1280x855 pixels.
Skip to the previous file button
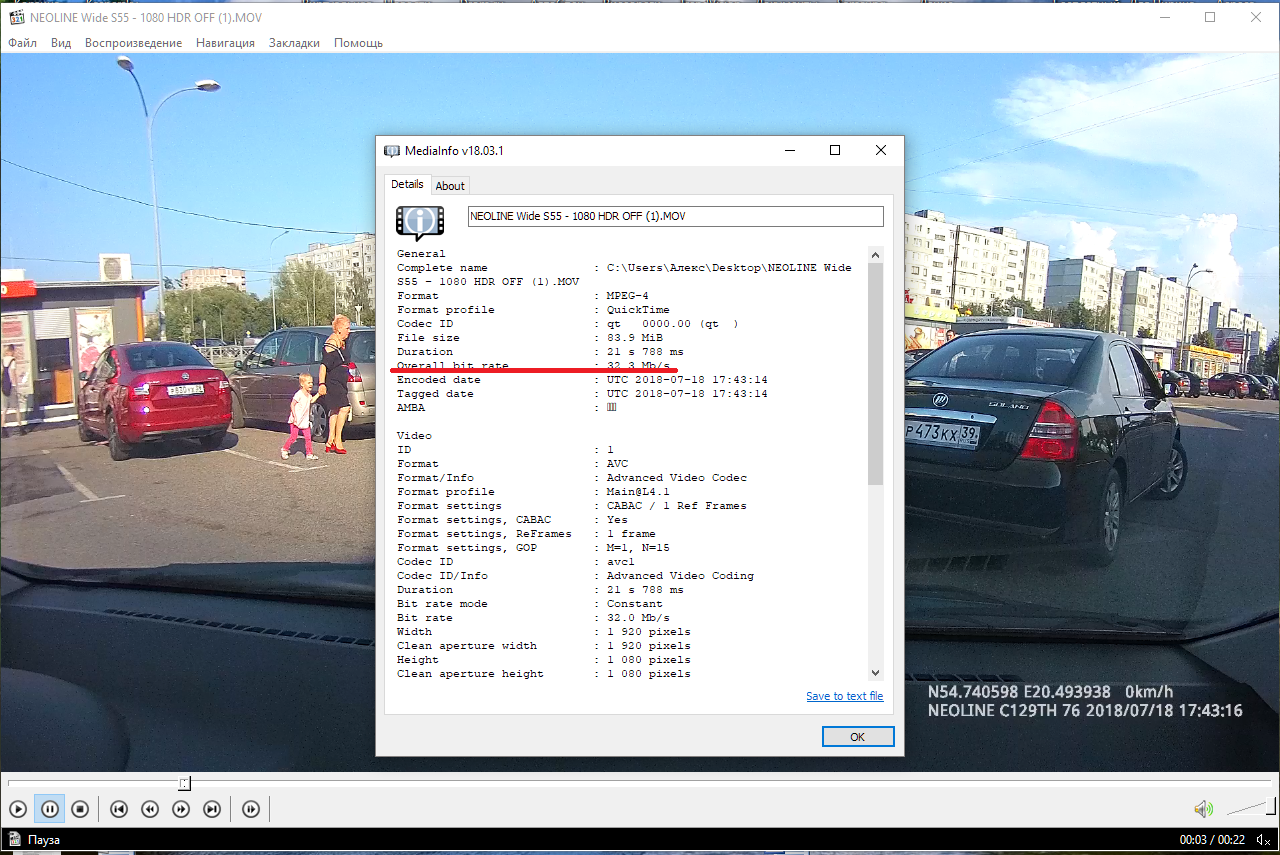118,809
